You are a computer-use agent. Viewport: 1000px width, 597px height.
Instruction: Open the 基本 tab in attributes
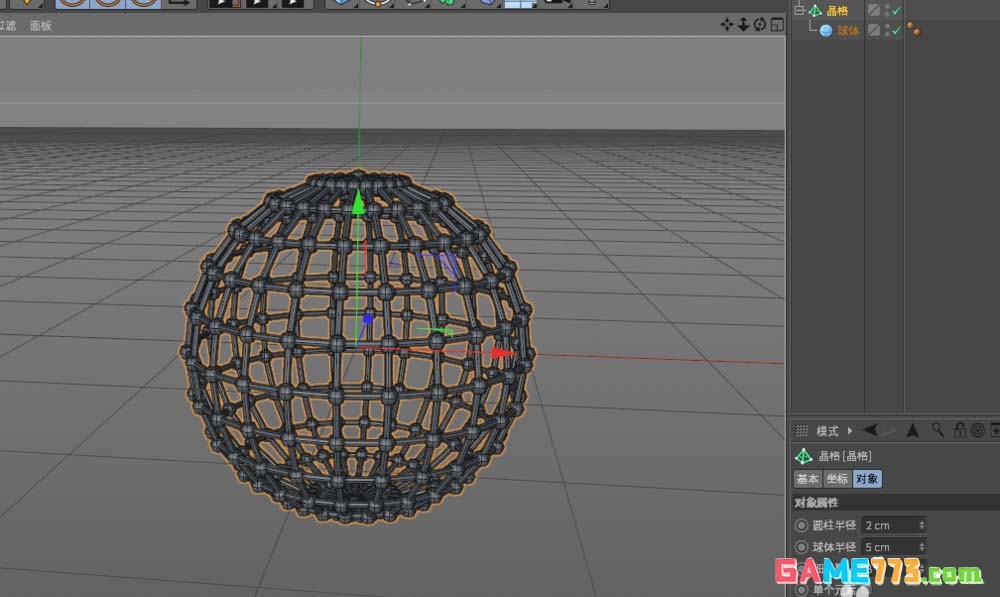click(x=807, y=479)
